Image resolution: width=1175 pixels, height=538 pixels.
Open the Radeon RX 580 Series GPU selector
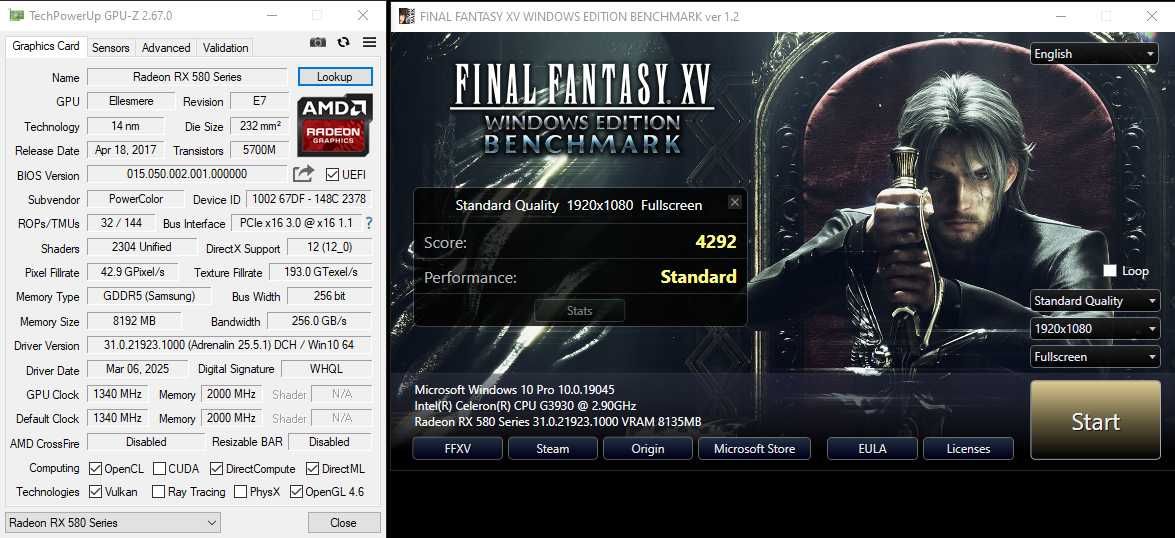point(113,522)
